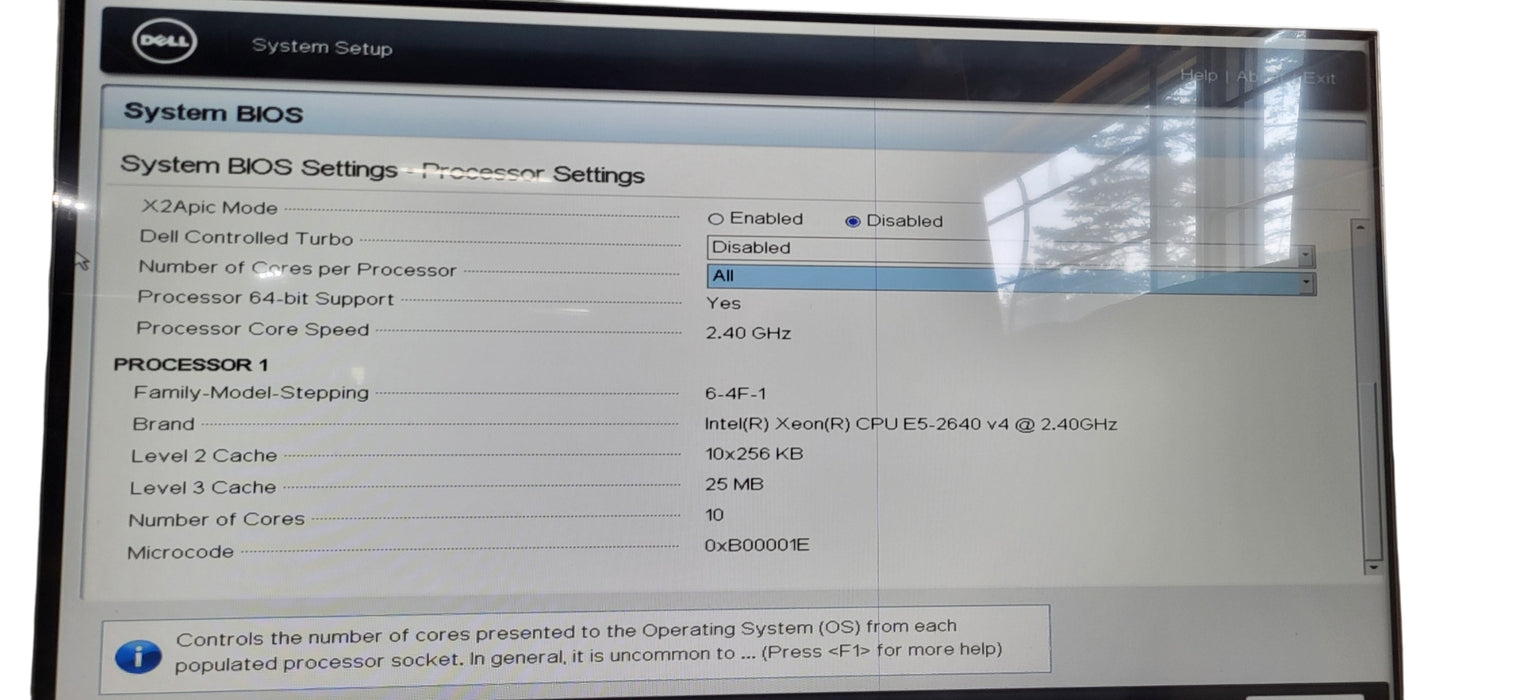Viewport: 1515px width, 700px height.
Task: Open the Dell Controlled Turbo dropdown
Action: click(x=1010, y=250)
